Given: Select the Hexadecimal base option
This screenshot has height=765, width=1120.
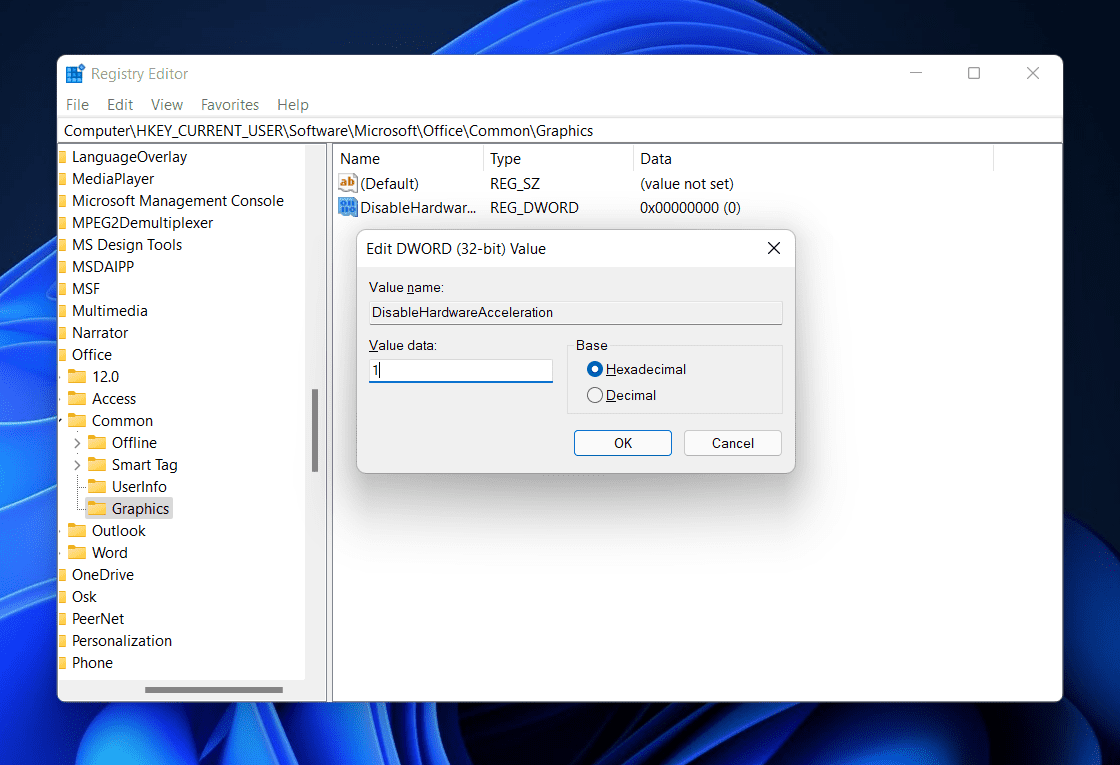Looking at the screenshot, I should 595,370.
